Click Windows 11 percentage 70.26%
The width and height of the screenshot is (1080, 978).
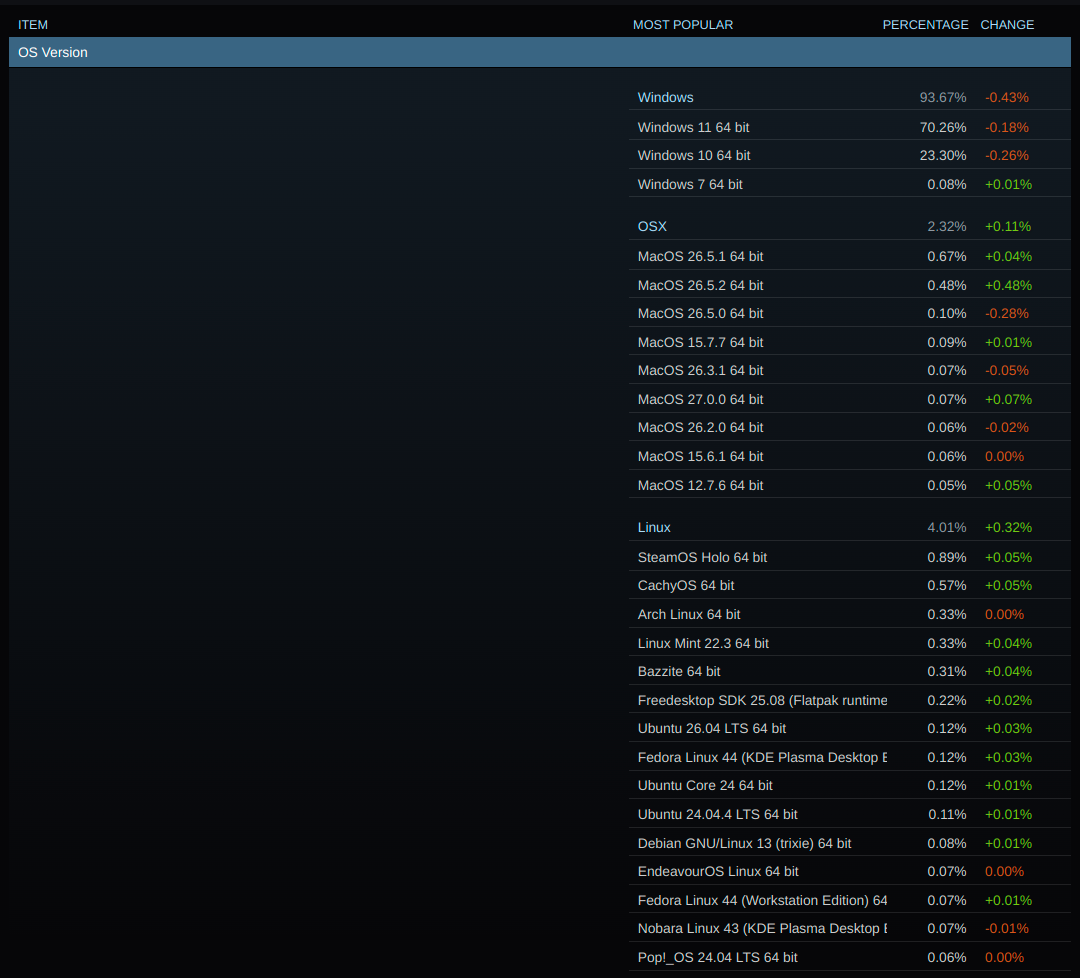coord(943,127)
